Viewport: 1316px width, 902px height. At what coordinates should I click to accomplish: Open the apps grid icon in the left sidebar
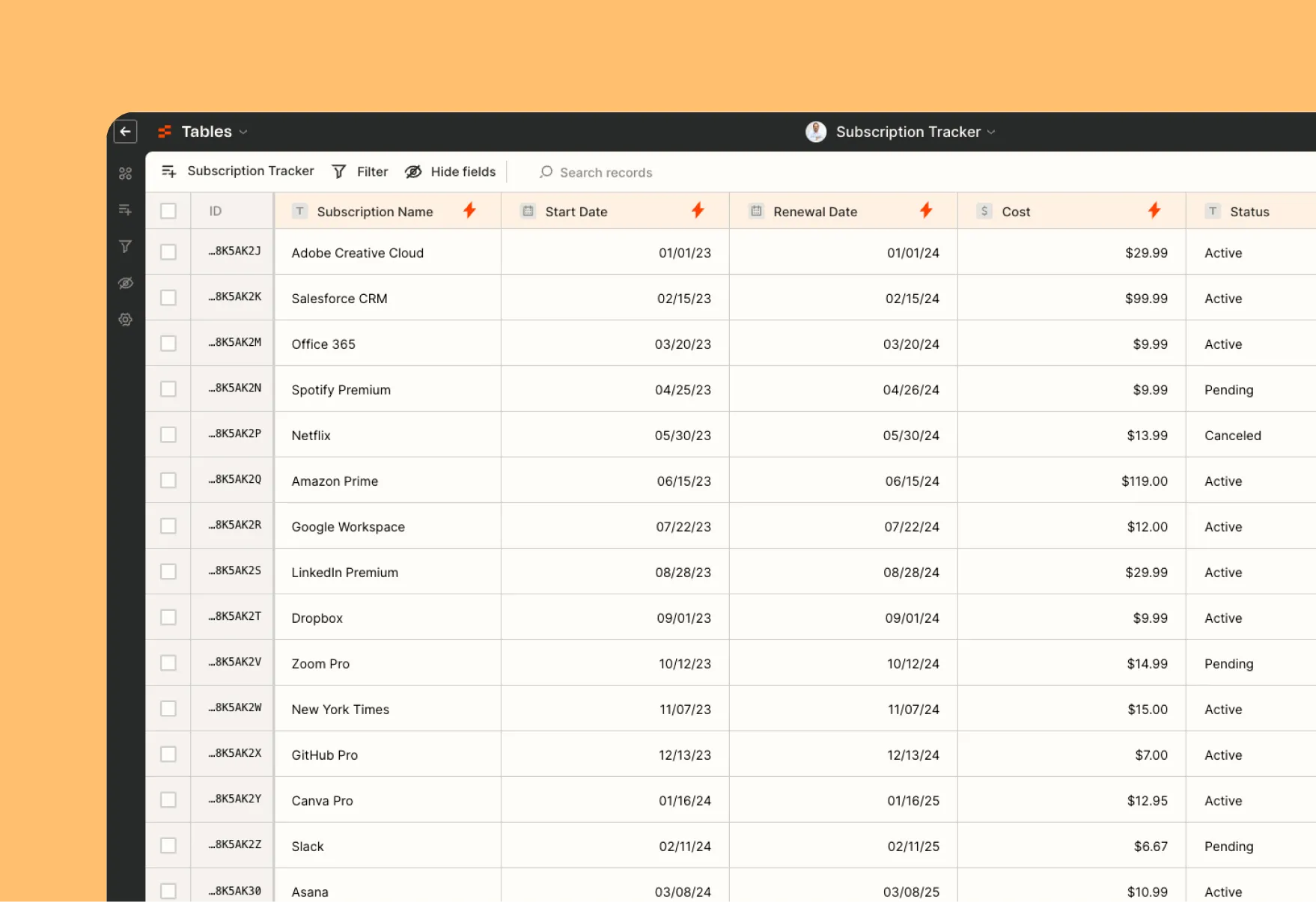125,173
